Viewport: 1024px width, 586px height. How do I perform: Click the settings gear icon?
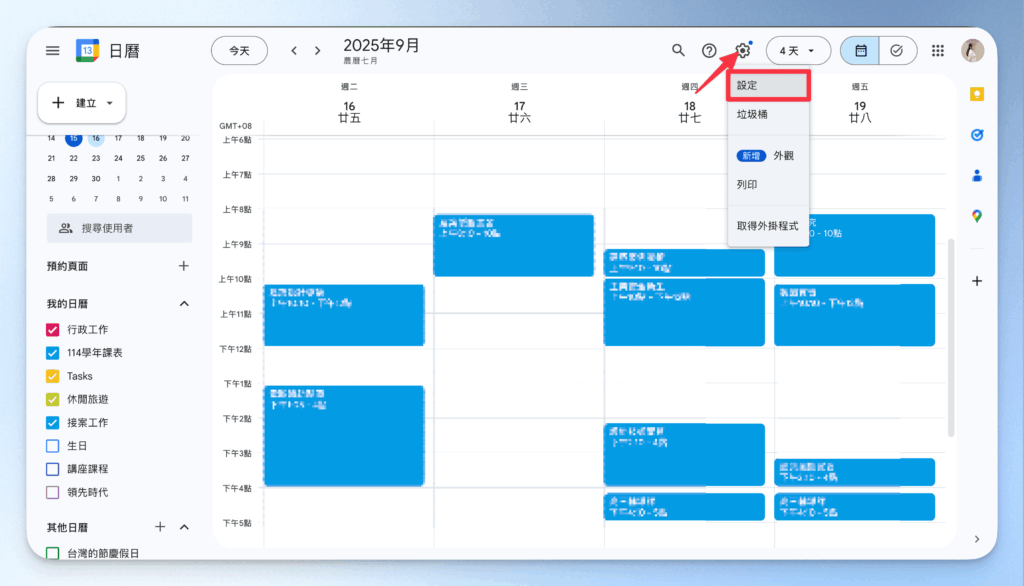click(x=742, y=51)
